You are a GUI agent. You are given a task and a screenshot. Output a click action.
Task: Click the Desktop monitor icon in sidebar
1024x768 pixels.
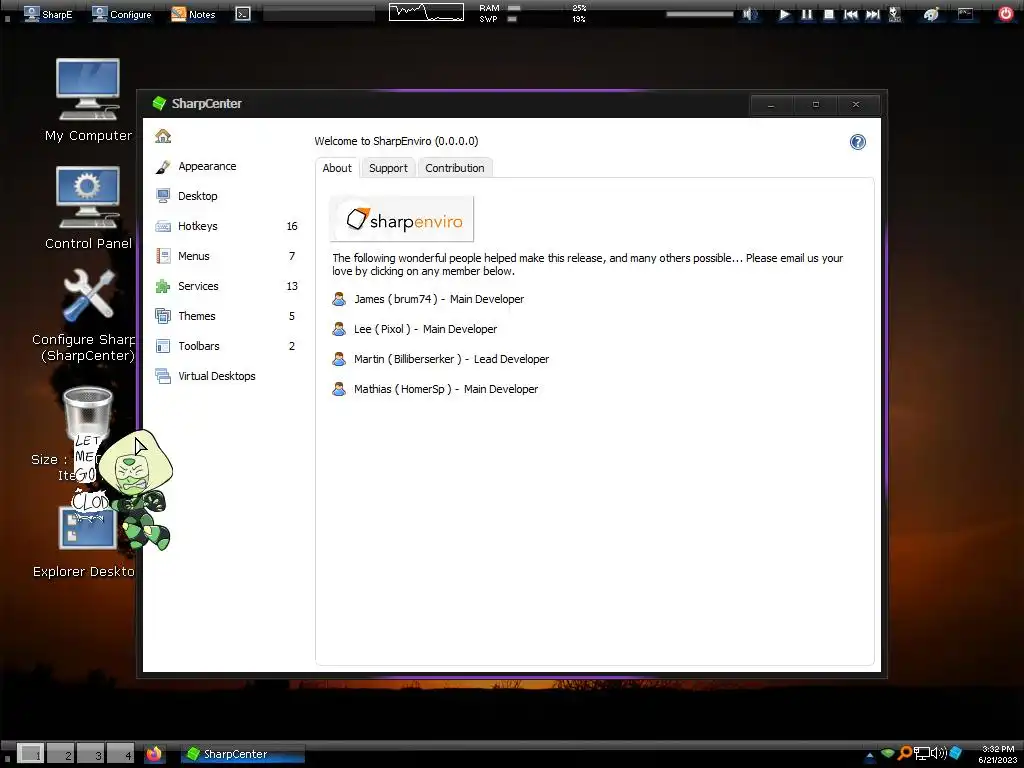click(163, 196)
